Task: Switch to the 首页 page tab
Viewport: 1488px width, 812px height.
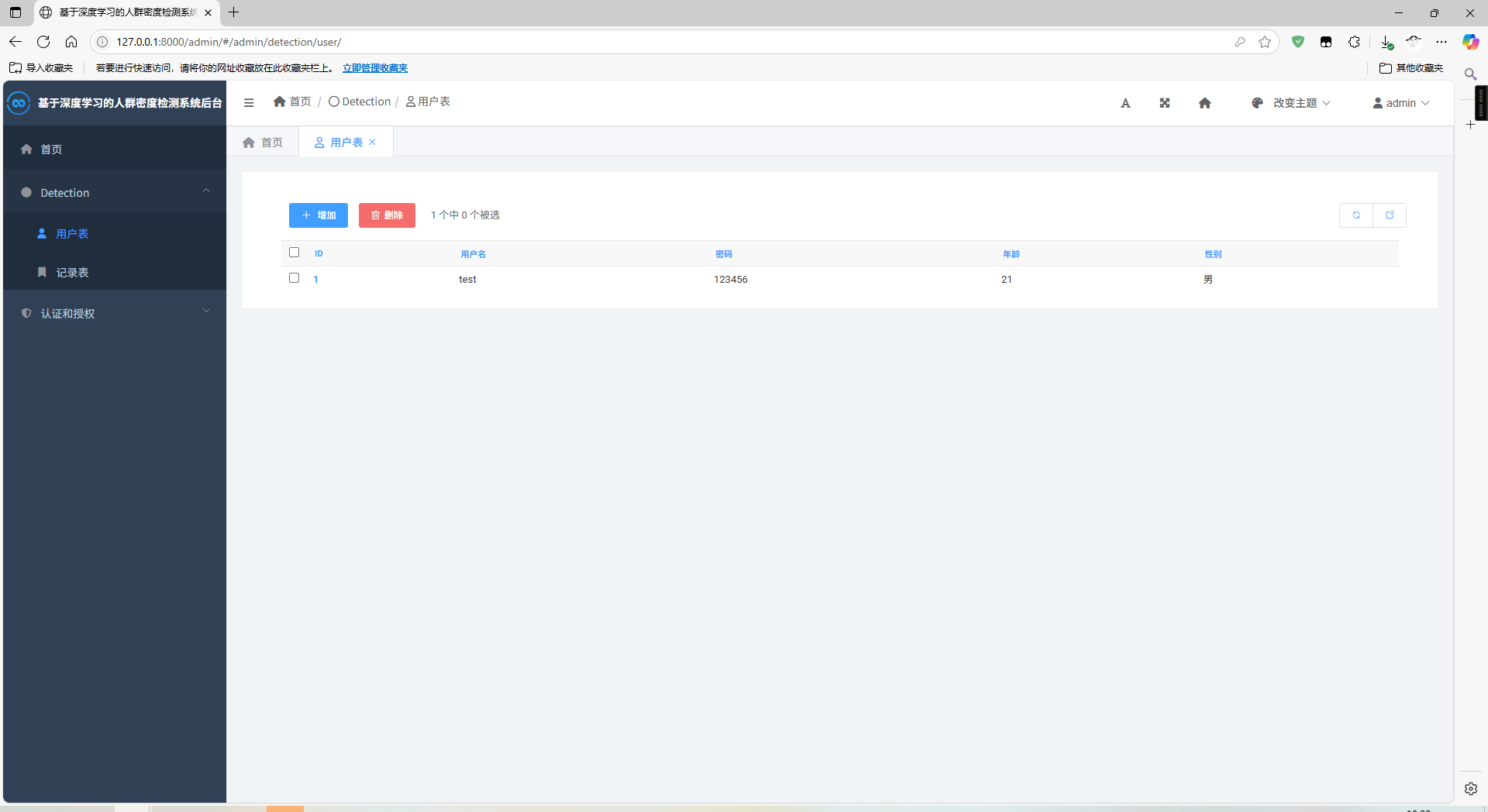Action: [263, 142]
